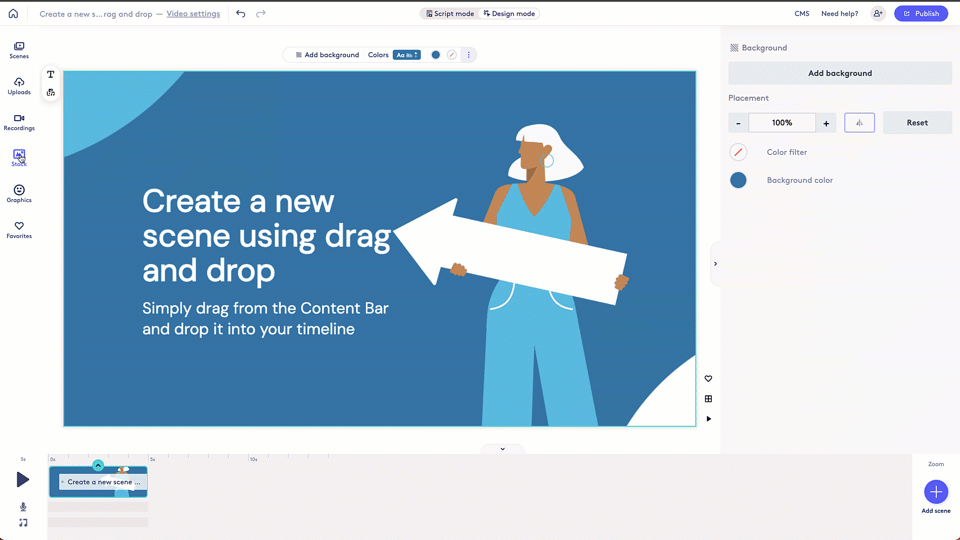Switch to Design mode
The width and height of the screenshot is (960, 540).
click(509, 14)
